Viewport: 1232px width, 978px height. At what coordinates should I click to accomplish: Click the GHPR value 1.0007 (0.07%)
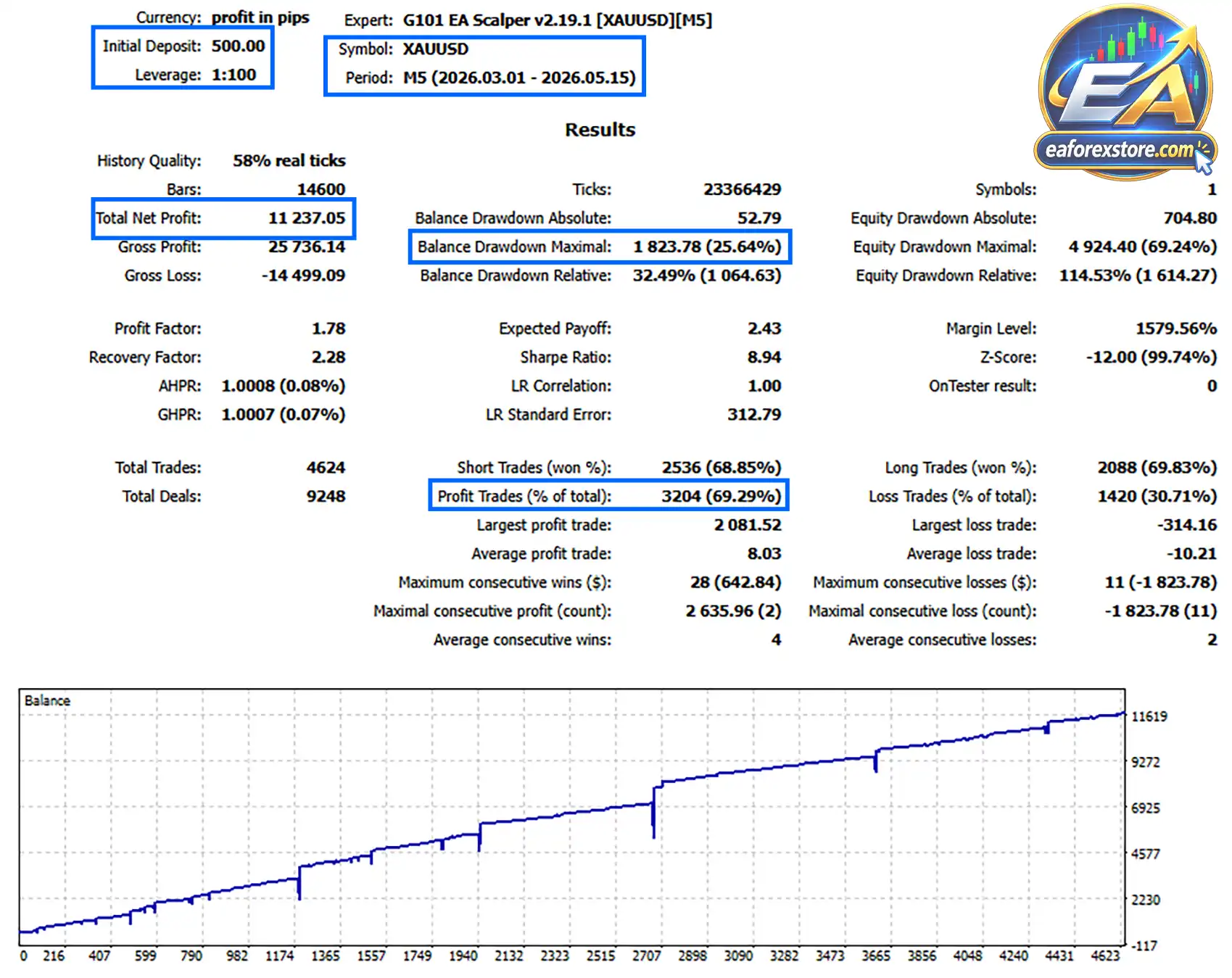(284, 415)
